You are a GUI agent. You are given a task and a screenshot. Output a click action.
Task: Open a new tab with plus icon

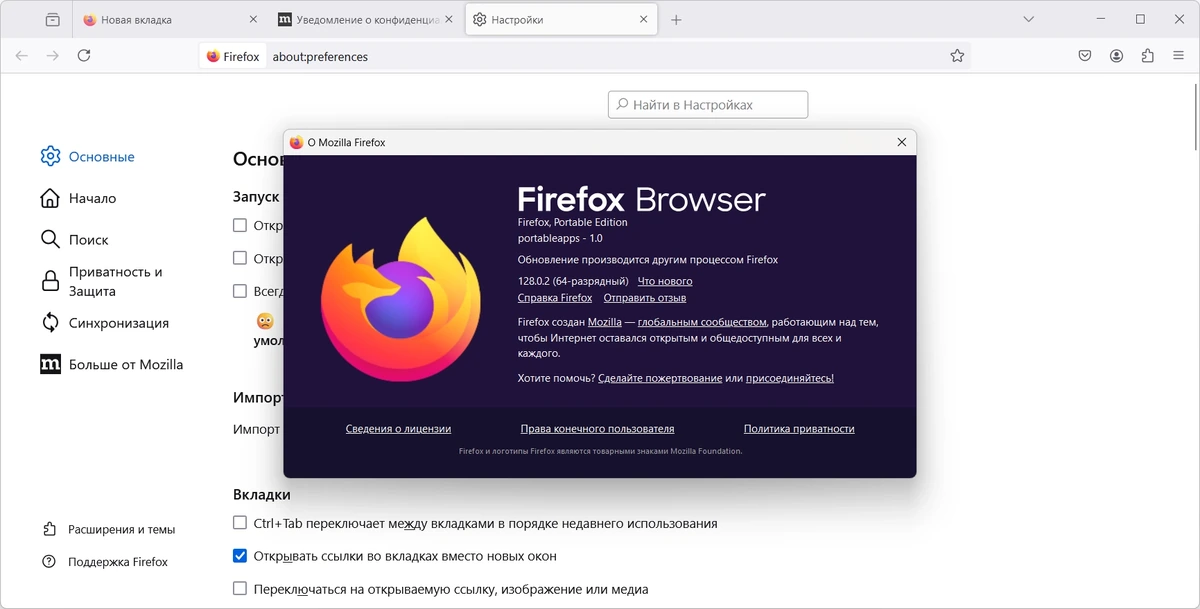pyautogui.click(x=676, y=20)
